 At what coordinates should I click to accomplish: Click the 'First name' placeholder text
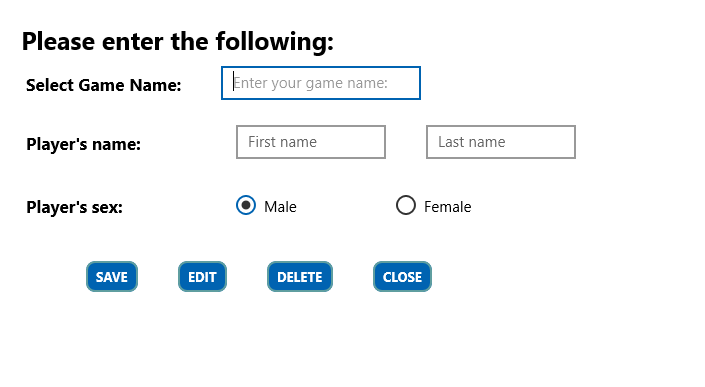pyautogui.click(x=282, y=142)
